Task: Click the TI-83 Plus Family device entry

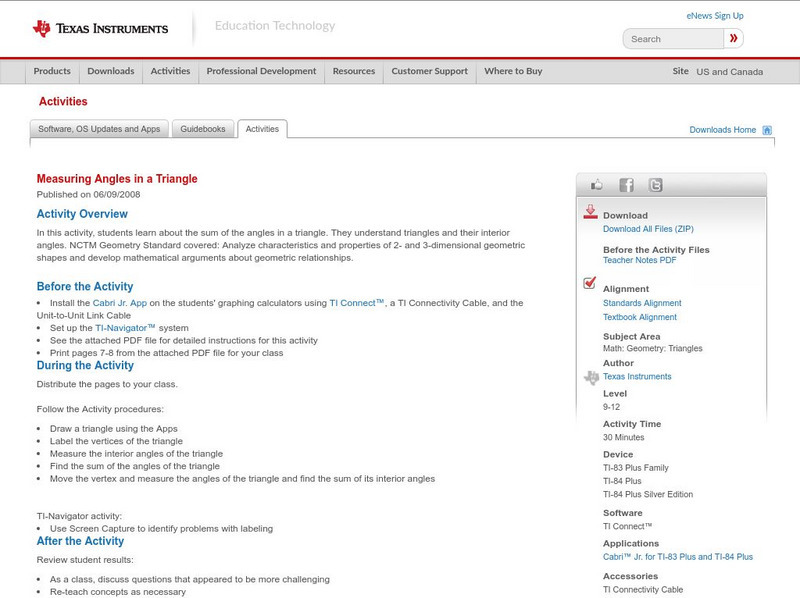Action: tap(636, 468)
